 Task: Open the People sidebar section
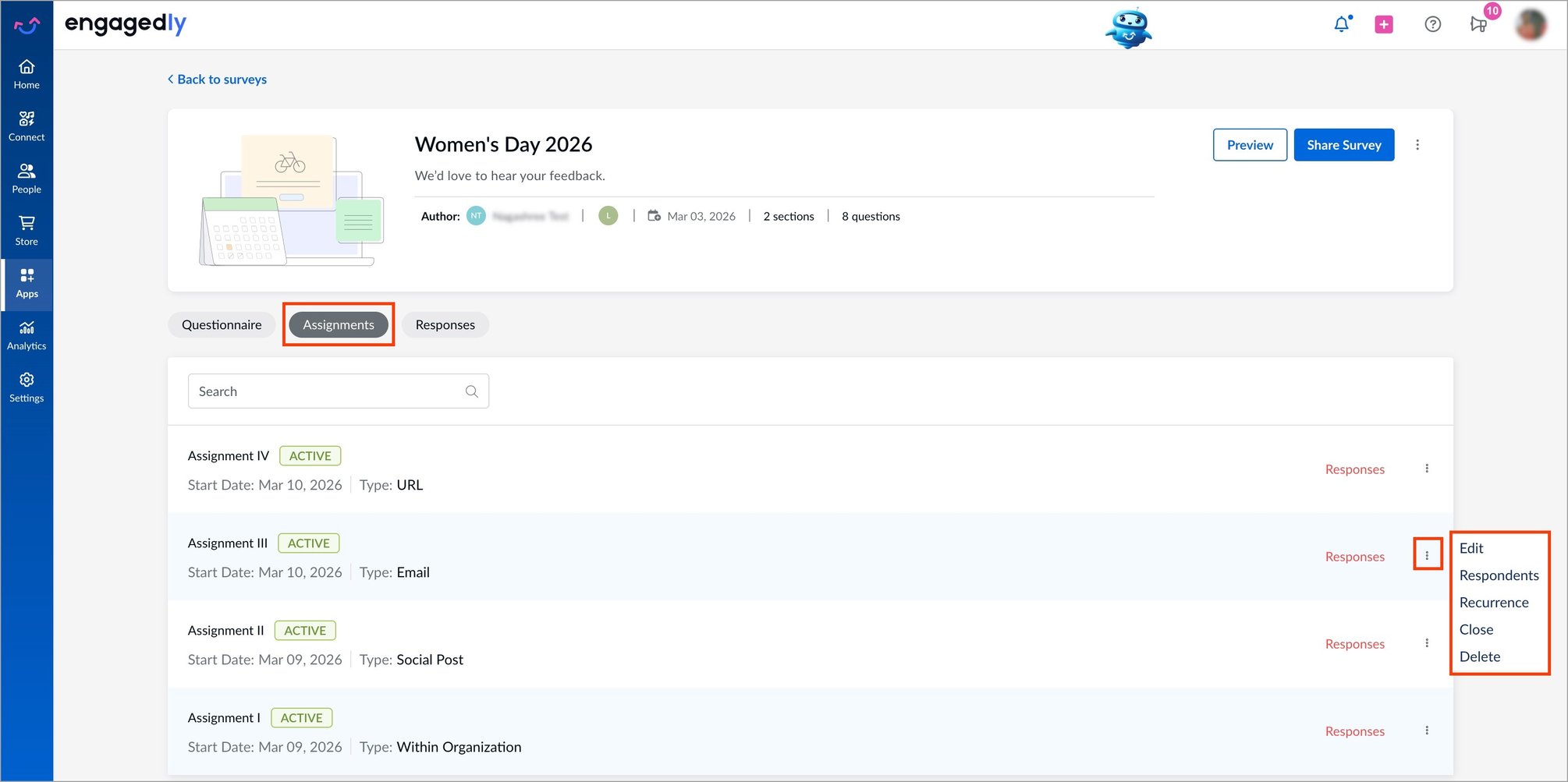[27, 179]
